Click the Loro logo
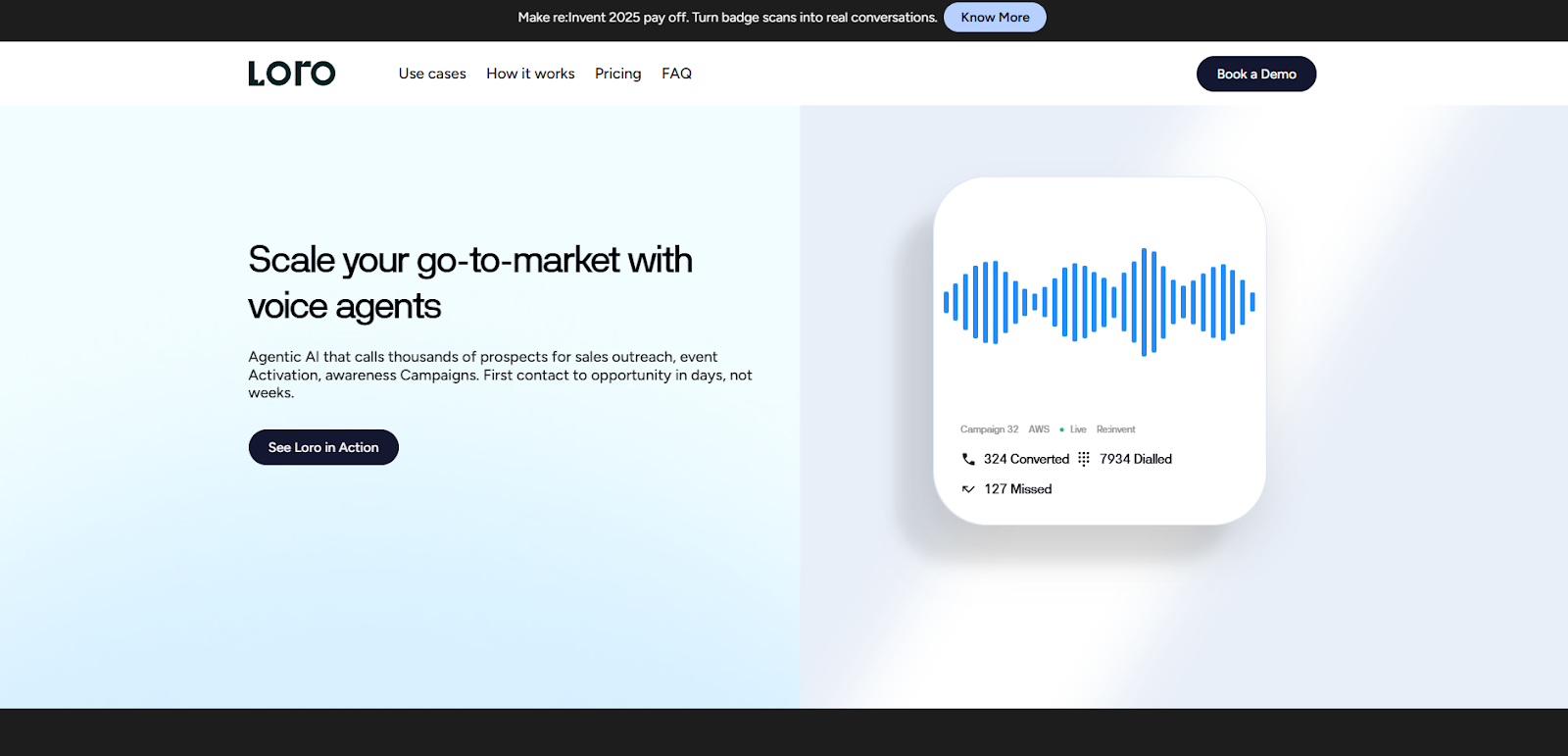This screenshot has height=756, width=1568. (291, 74)
